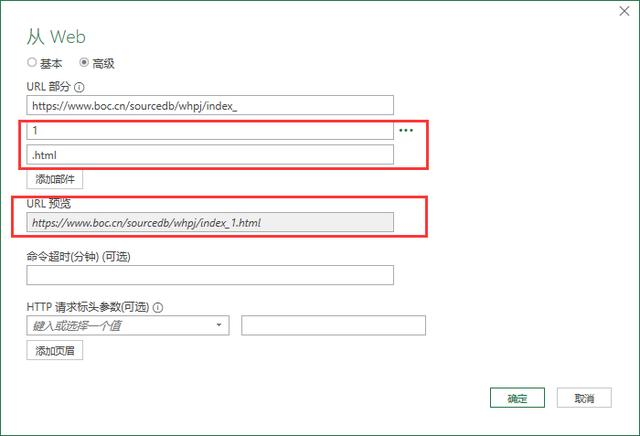Focus the empty HTTP header value field
The height and width of the screenshot is (436, 640).
pyautogui.click(x=333, y=326)
